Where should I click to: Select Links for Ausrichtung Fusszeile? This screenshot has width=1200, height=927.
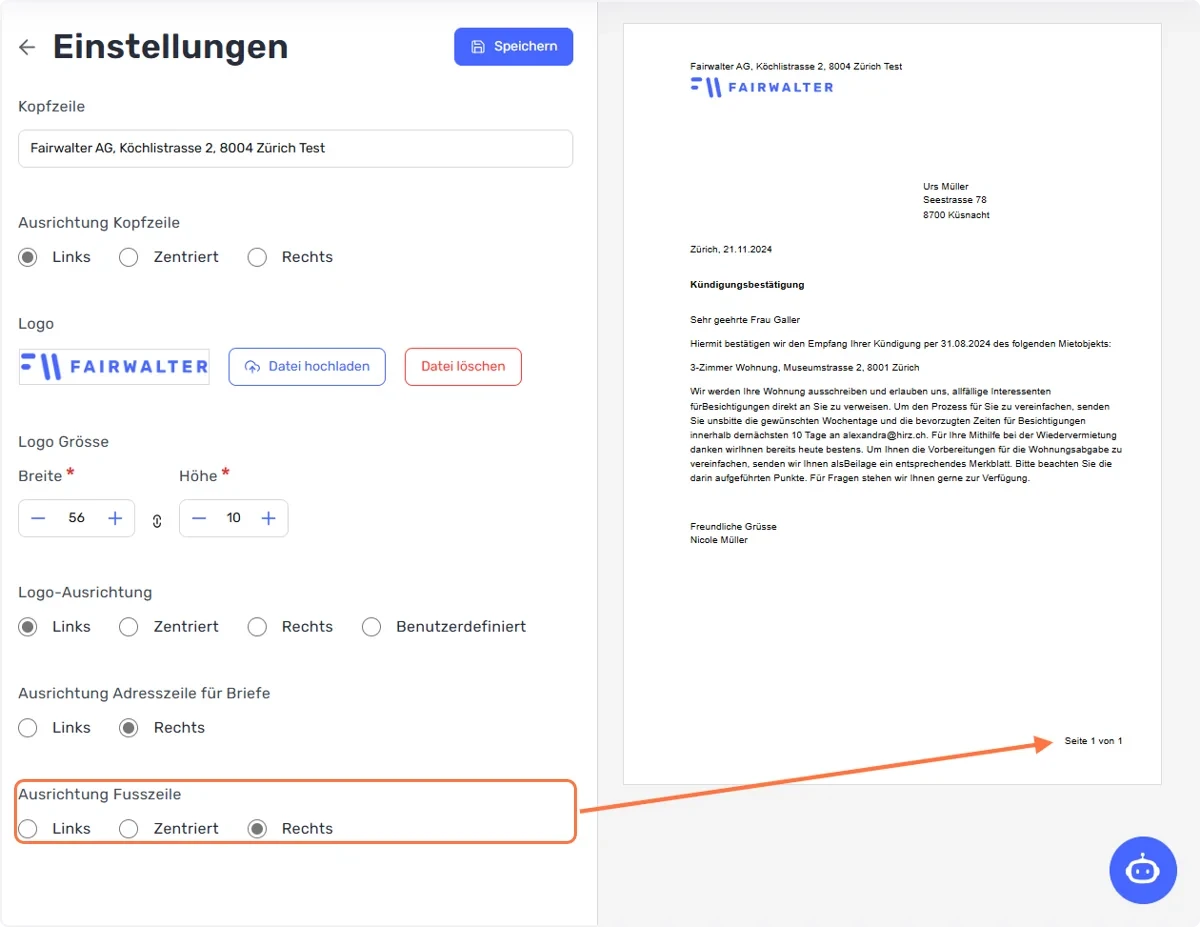pyautogui.click(x=28, y=829)
